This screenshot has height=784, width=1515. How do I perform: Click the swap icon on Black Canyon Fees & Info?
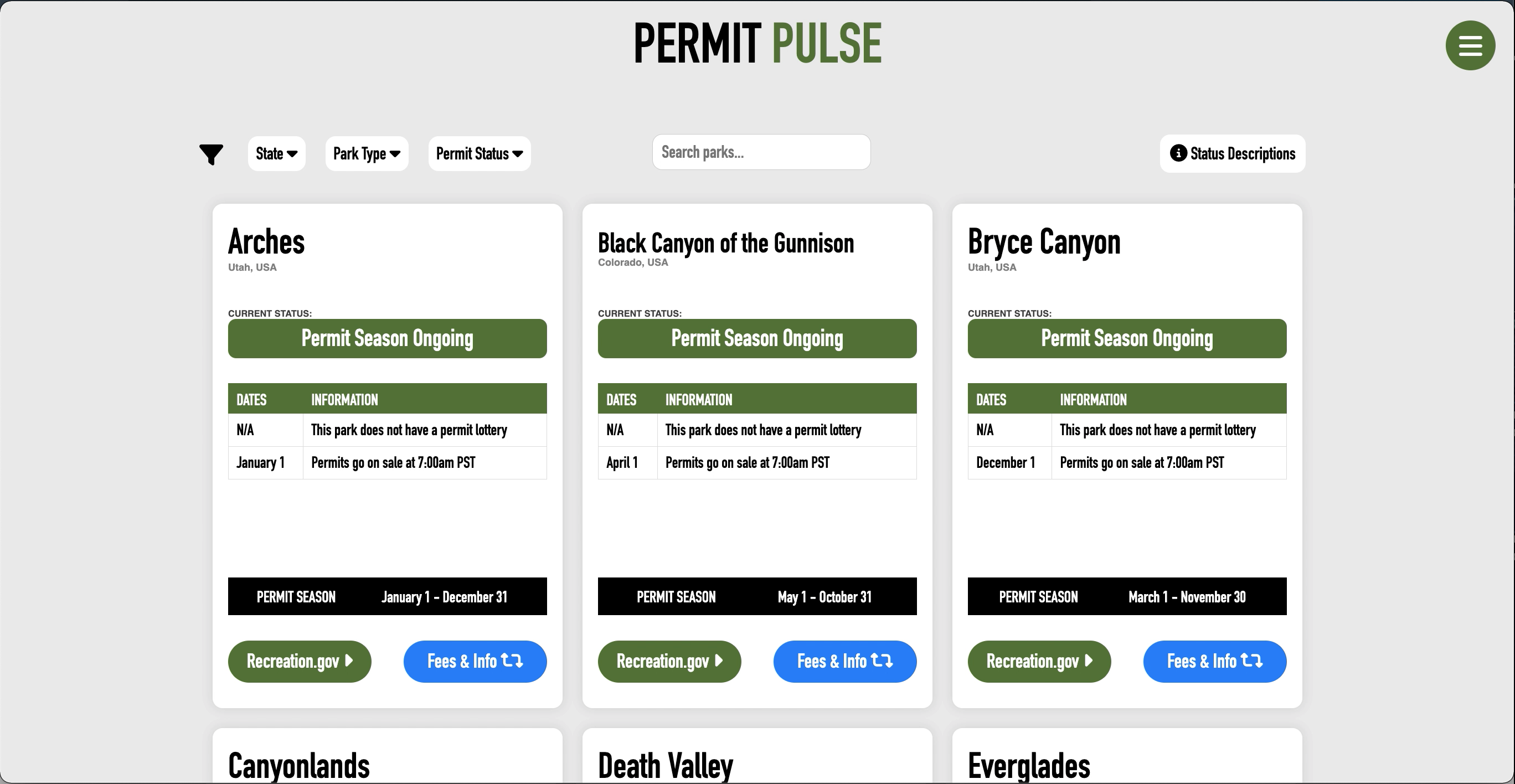880,661
